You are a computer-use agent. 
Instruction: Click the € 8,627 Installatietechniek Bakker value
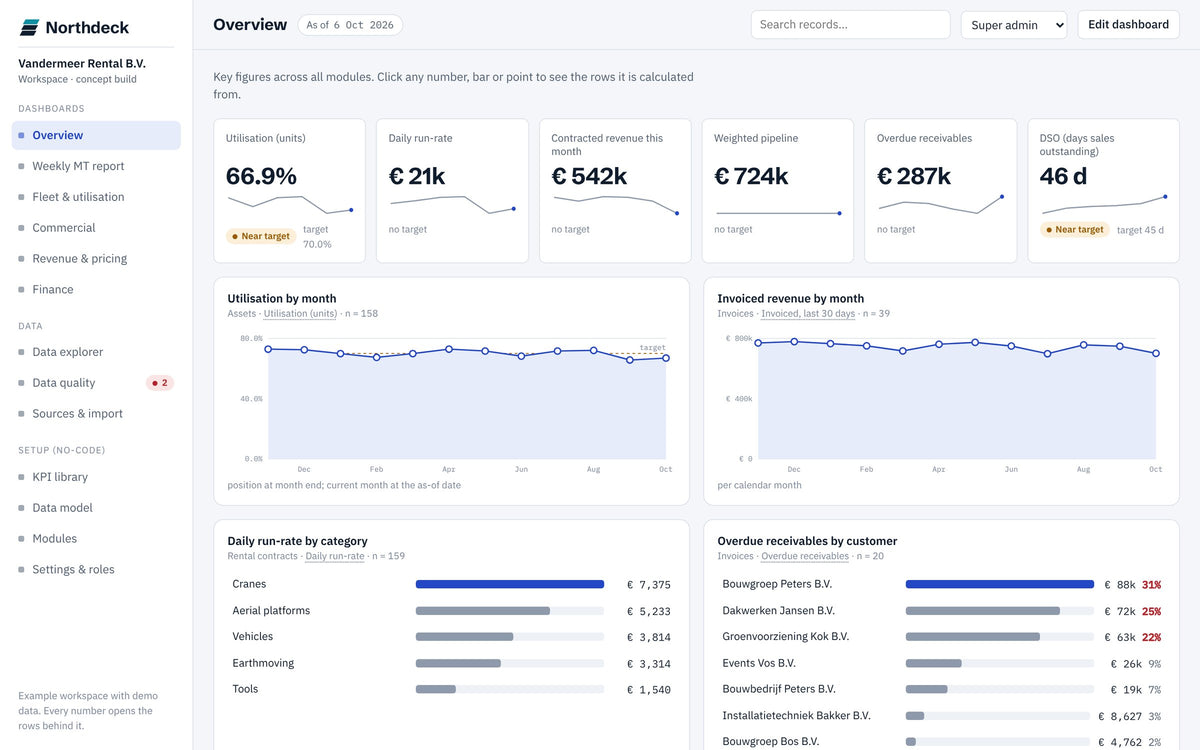(x=1120, y=716)
